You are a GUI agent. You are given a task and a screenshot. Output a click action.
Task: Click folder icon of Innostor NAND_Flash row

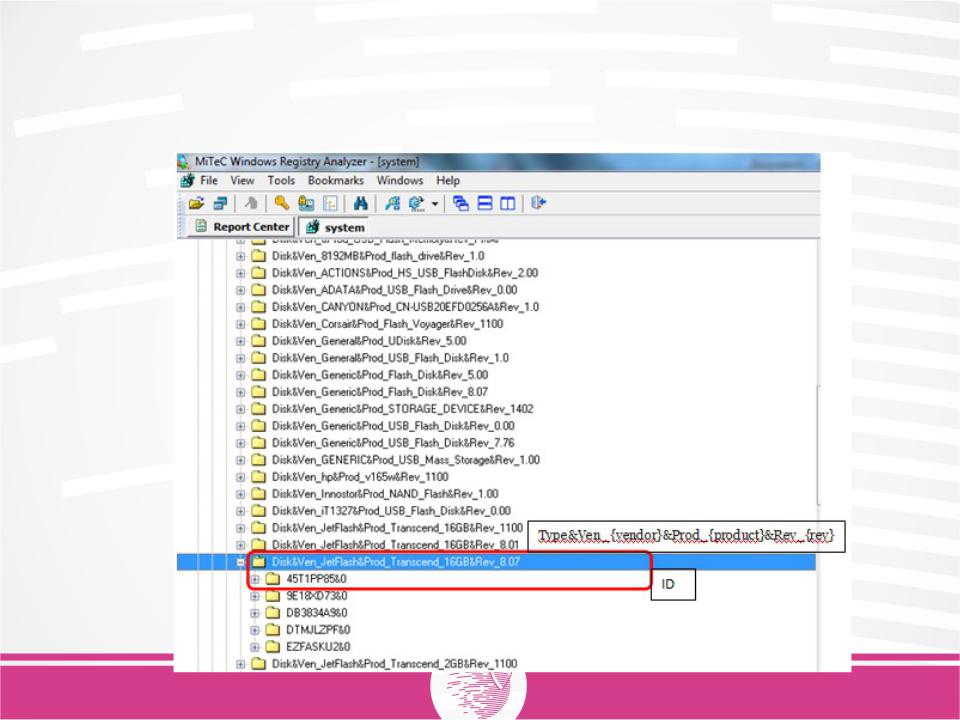point(259,494)
